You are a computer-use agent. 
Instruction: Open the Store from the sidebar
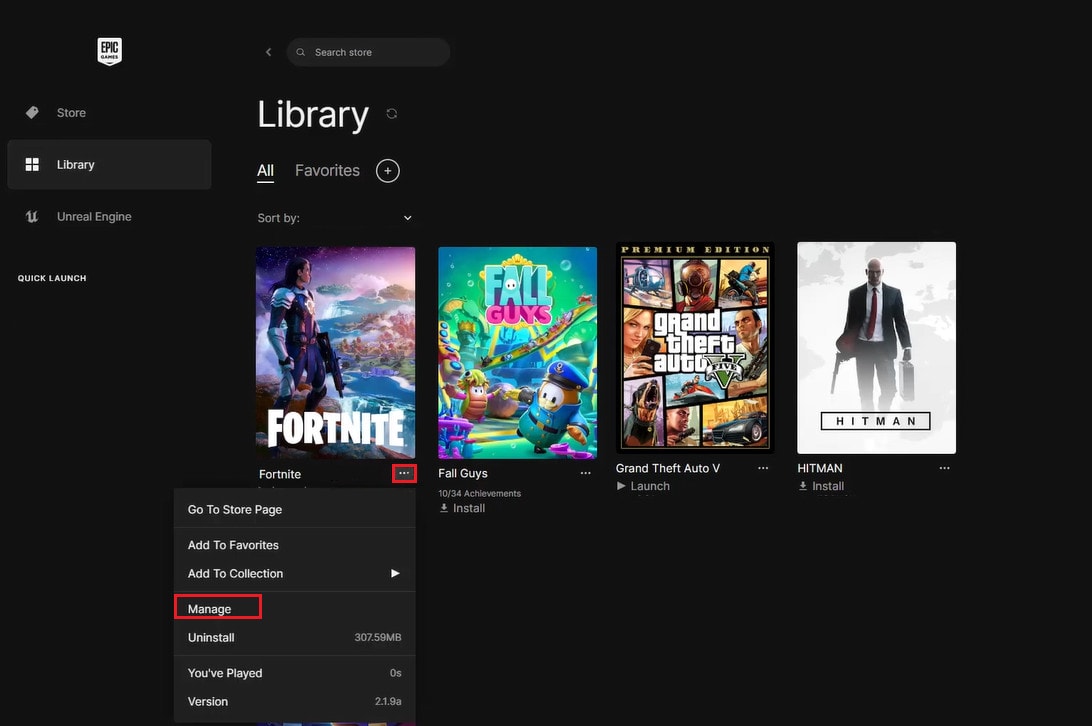(70, 112)
